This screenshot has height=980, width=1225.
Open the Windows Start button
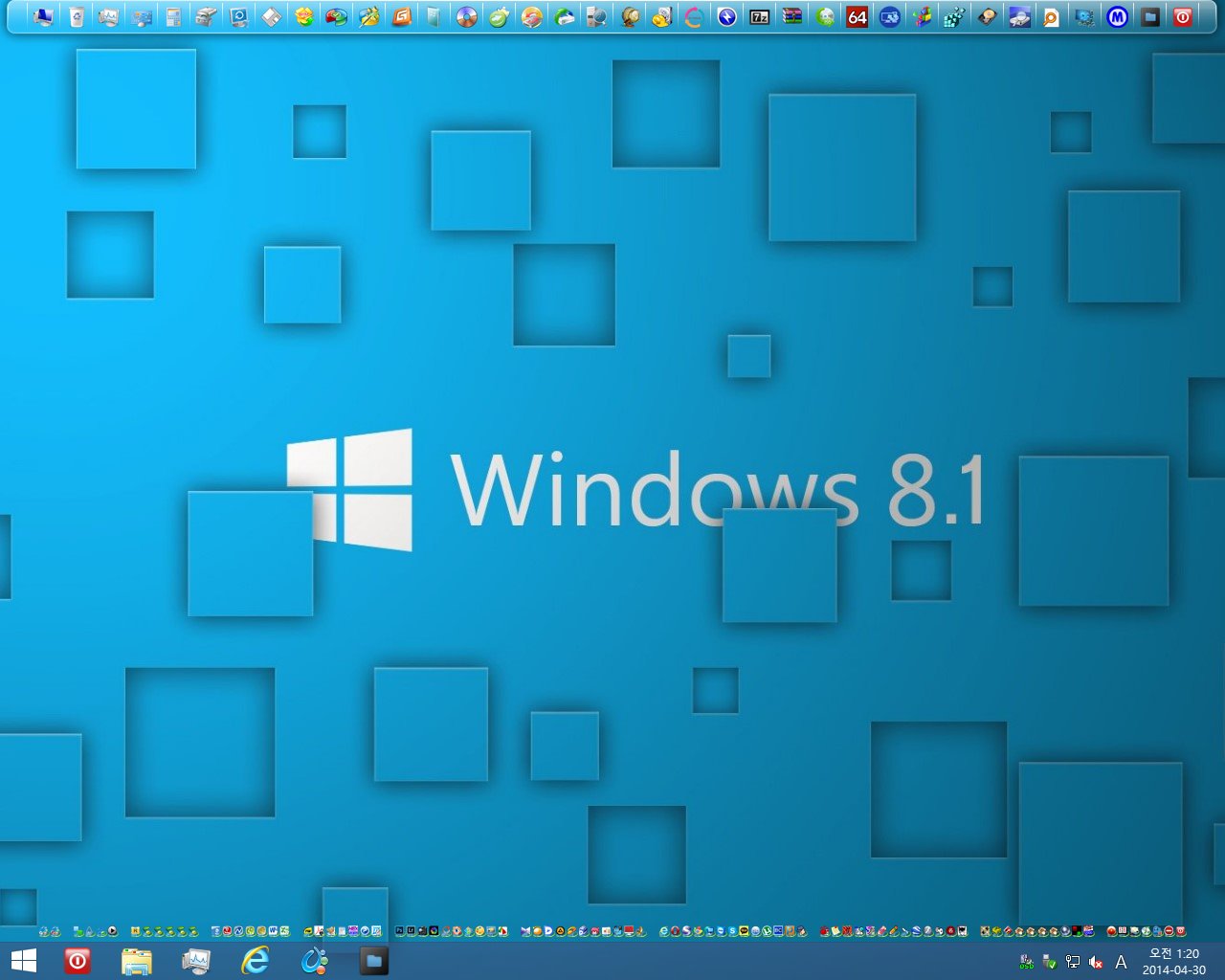24,961
